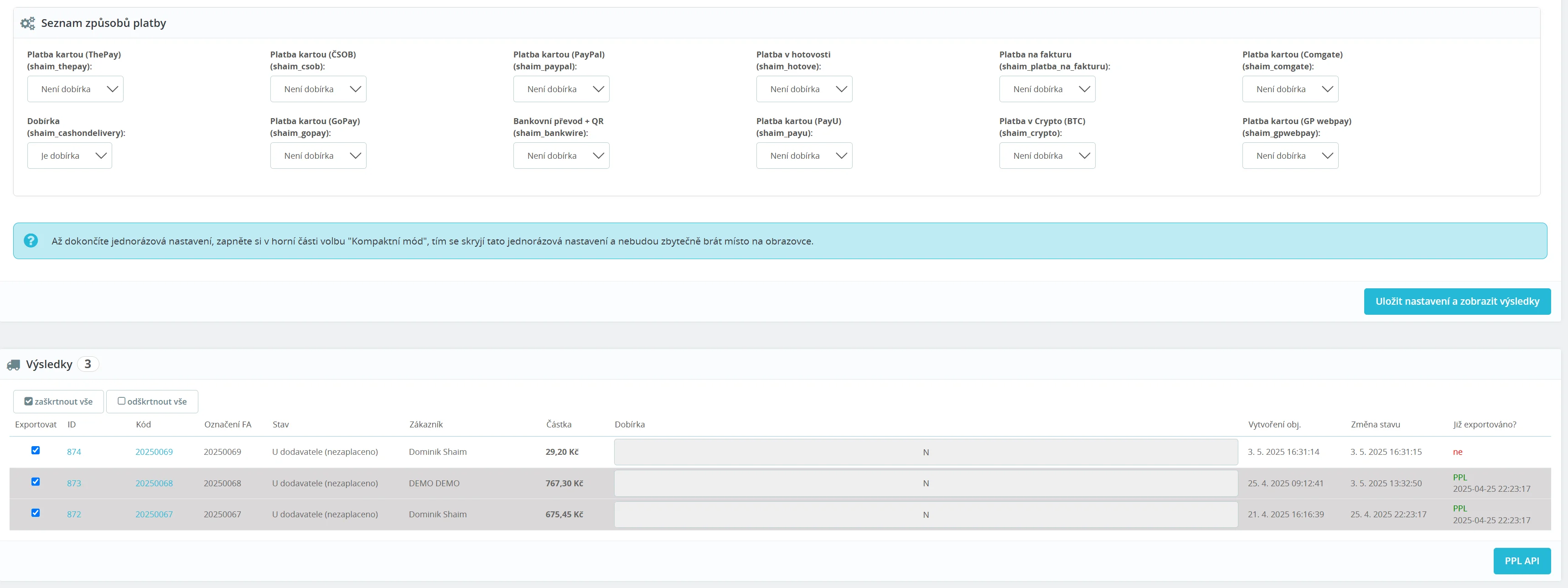
Task: Click the question mark info icon
Action: (31, 241)
